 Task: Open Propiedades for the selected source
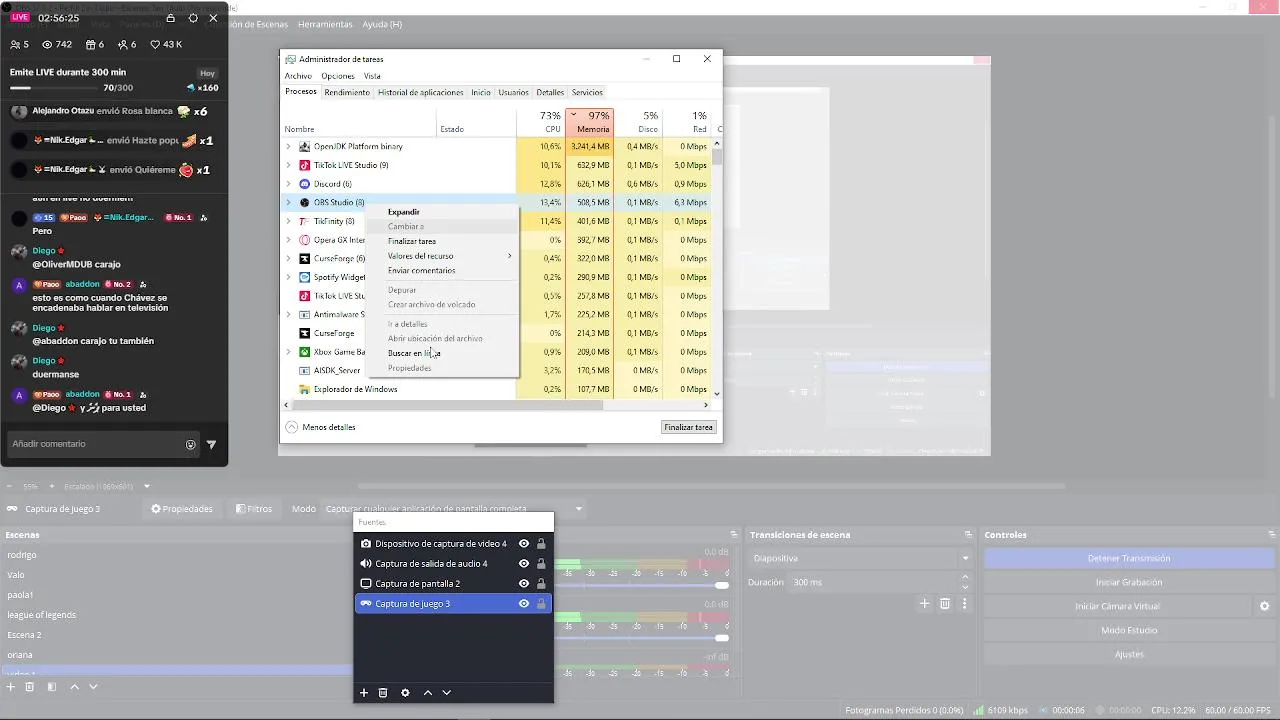(x=182, y=509)
